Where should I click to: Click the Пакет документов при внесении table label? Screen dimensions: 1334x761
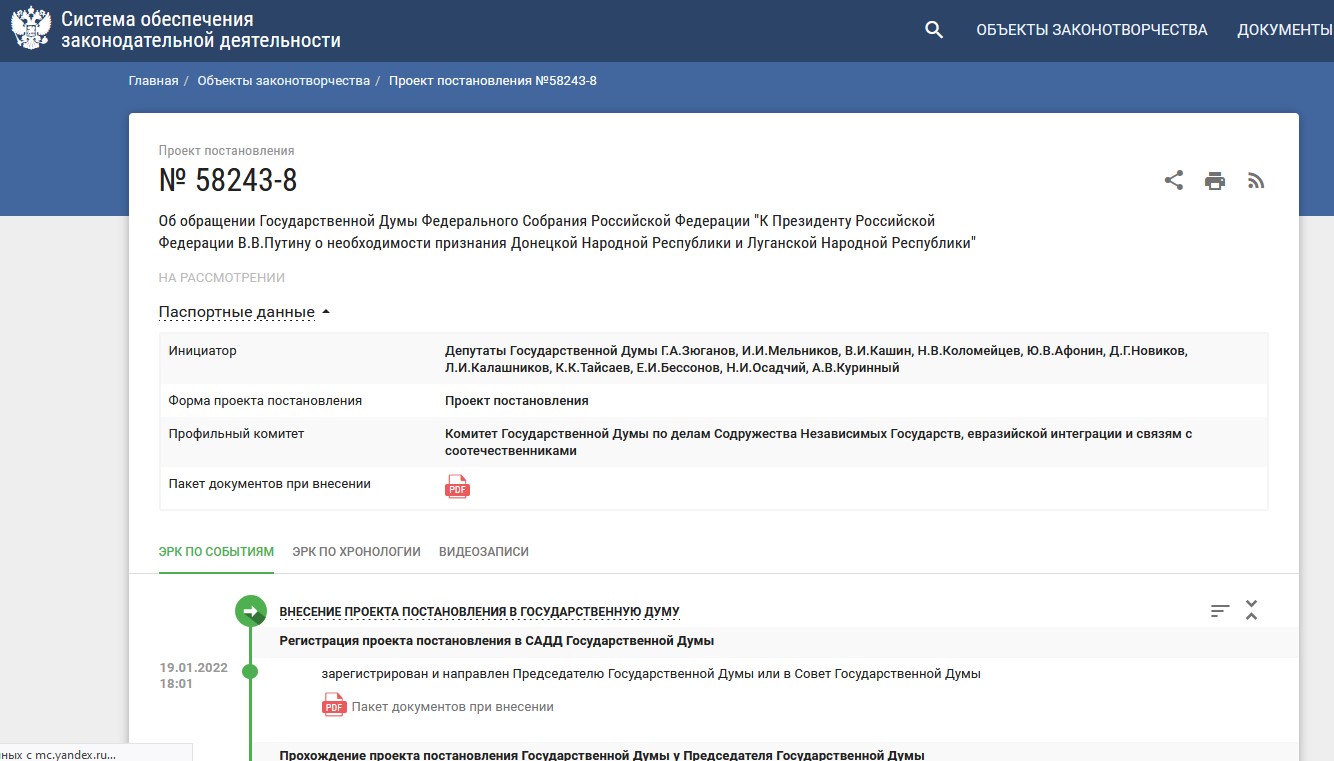pyautogui.click(x=270, y=483)
